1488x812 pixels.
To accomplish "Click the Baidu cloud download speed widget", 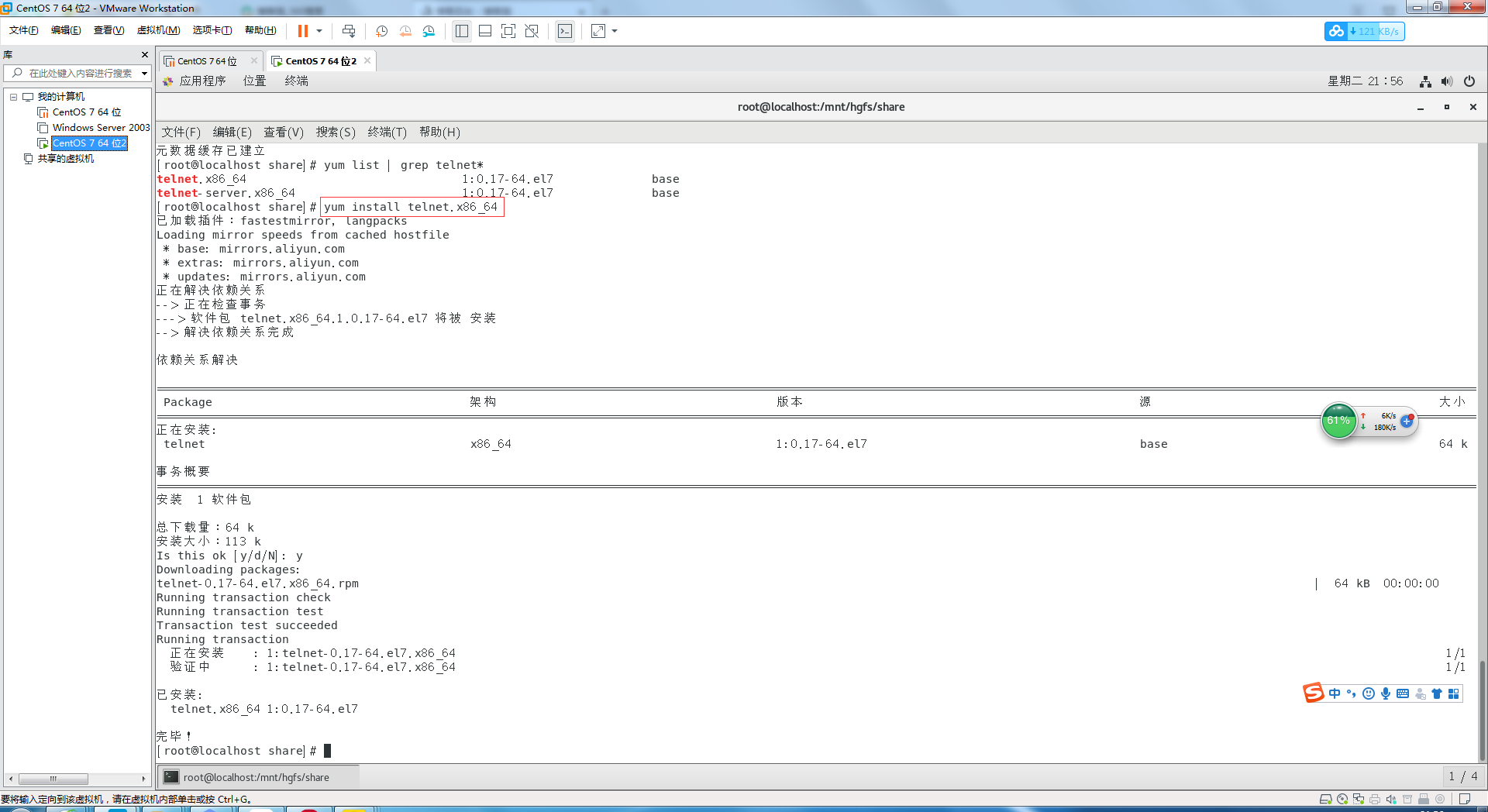I will (1364, 31).
